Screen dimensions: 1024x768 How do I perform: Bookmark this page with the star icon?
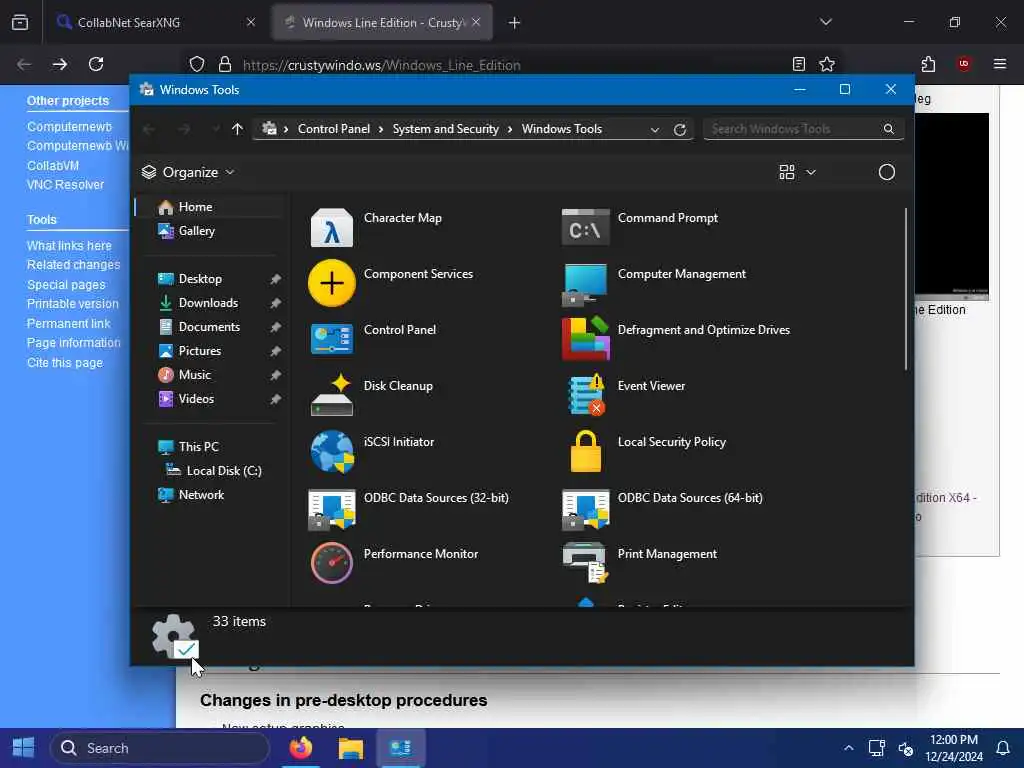[x=827, y=64]
